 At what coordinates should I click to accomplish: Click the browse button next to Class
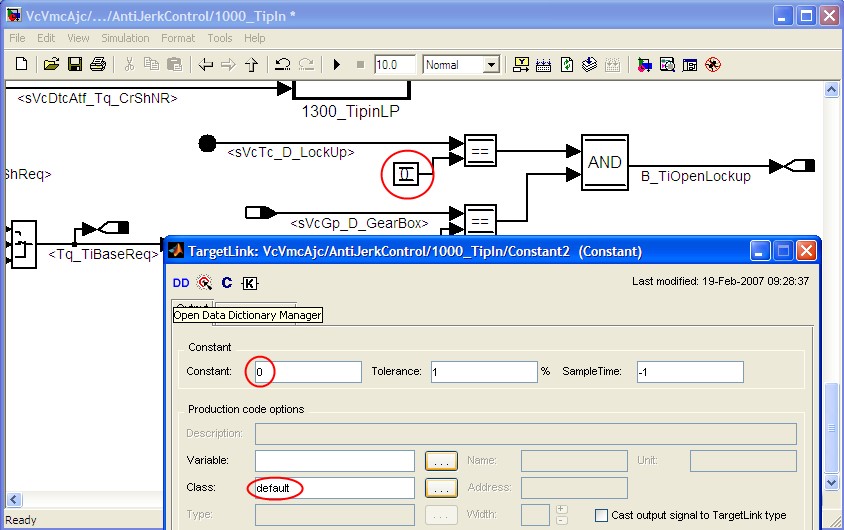point(441,488)
